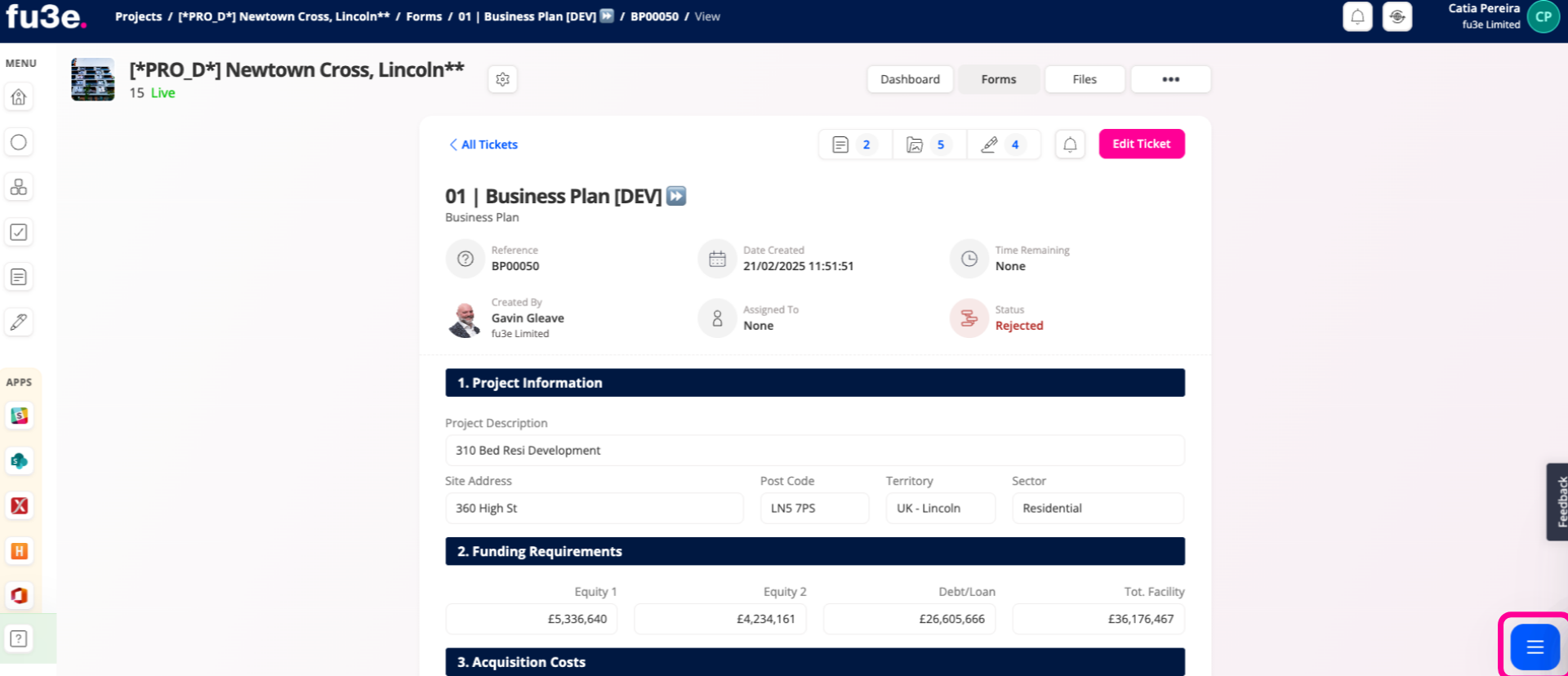
Task: Go back via All Tickets link
Action: 483,145
